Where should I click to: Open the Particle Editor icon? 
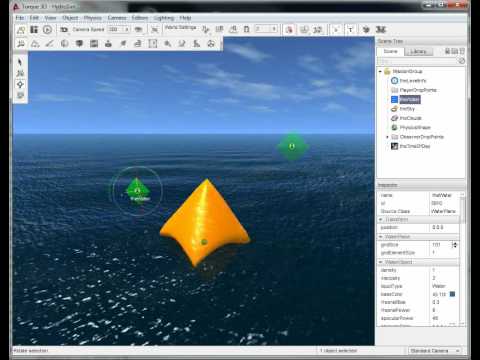(167, 44)
